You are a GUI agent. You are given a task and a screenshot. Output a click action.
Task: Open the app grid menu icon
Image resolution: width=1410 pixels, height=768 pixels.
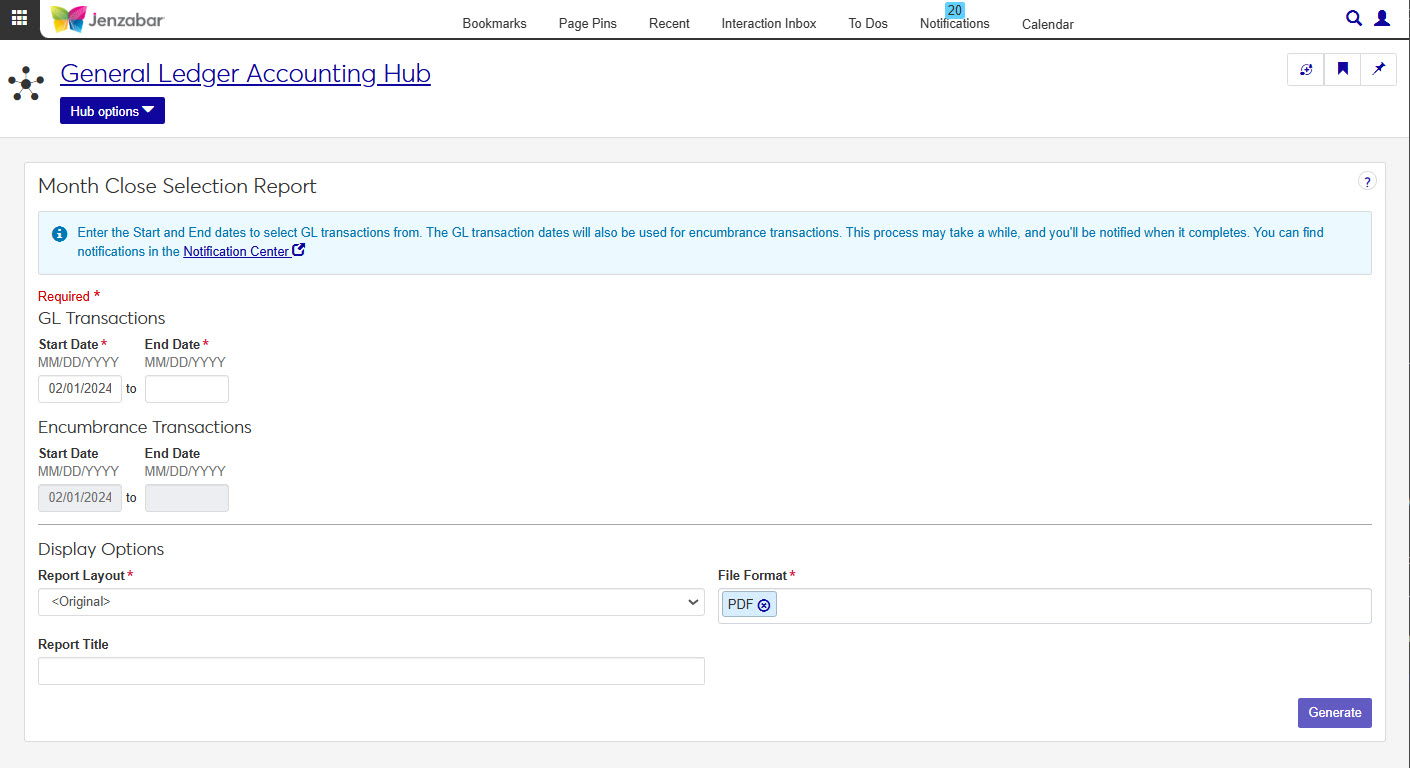[x=19, y=18]
